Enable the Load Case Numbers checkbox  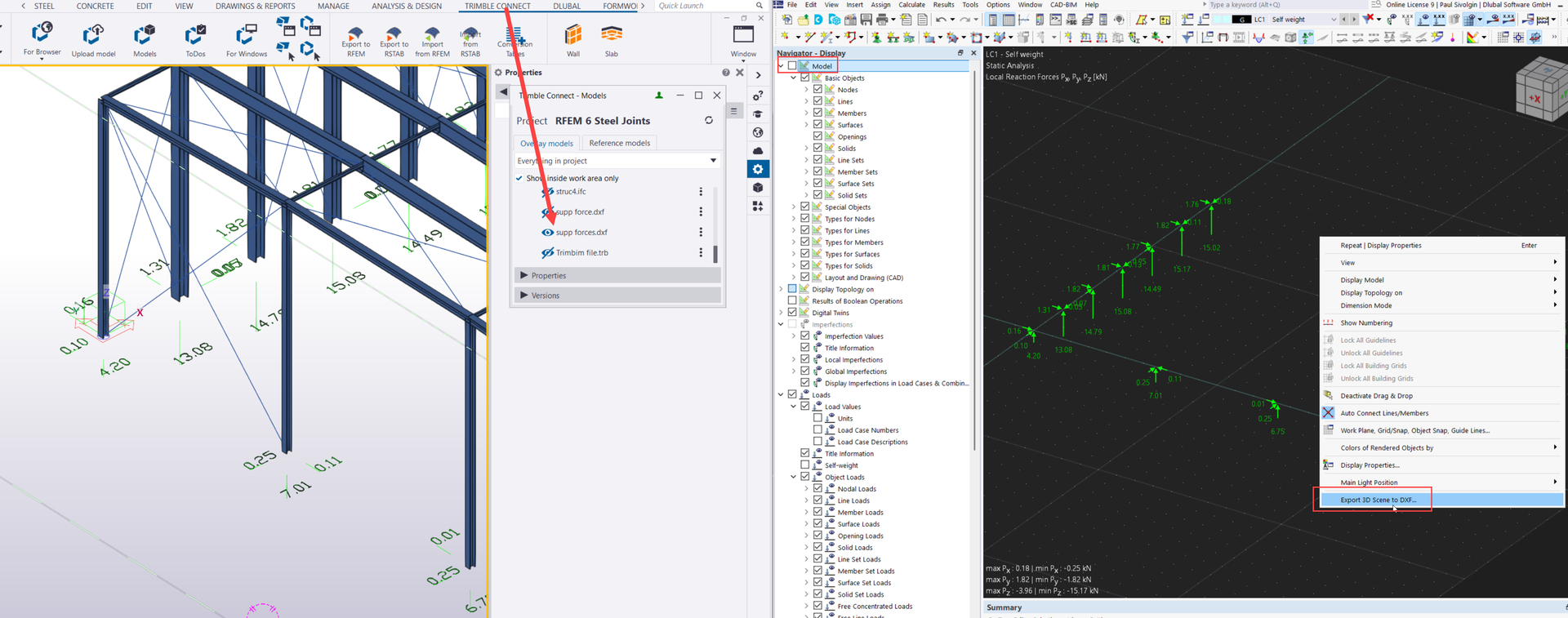pos(817,430)
